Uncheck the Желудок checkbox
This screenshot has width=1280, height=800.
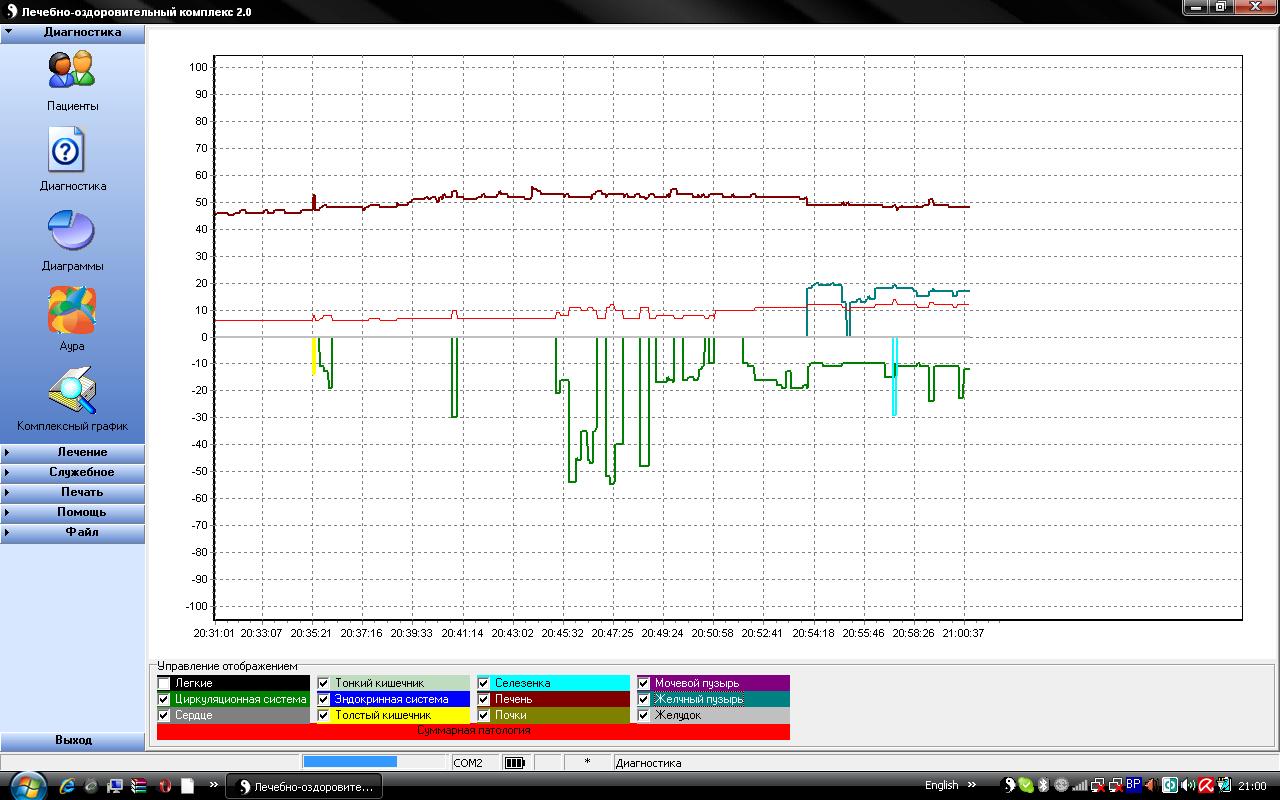click(644, 716)
